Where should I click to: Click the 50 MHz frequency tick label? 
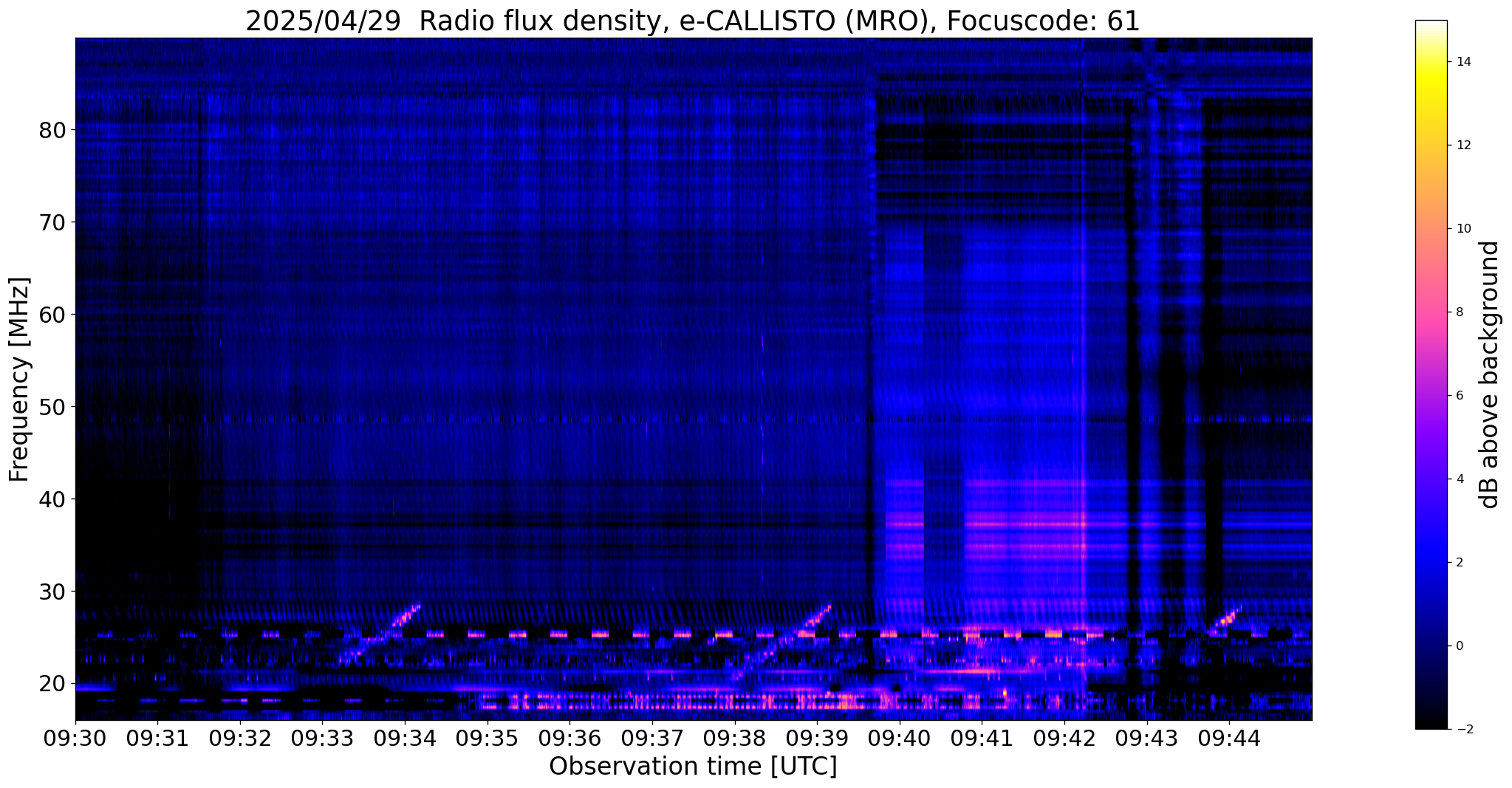point(52,407)
